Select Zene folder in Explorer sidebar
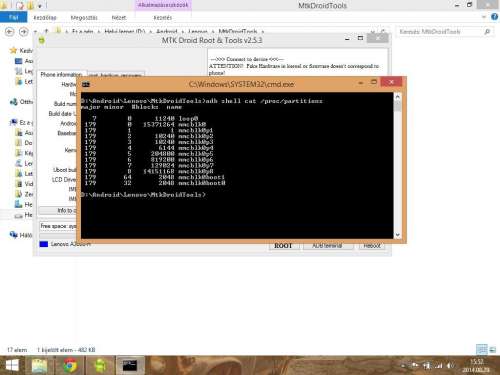This screenshot has width=500, height=375. [x=24, y=194]
